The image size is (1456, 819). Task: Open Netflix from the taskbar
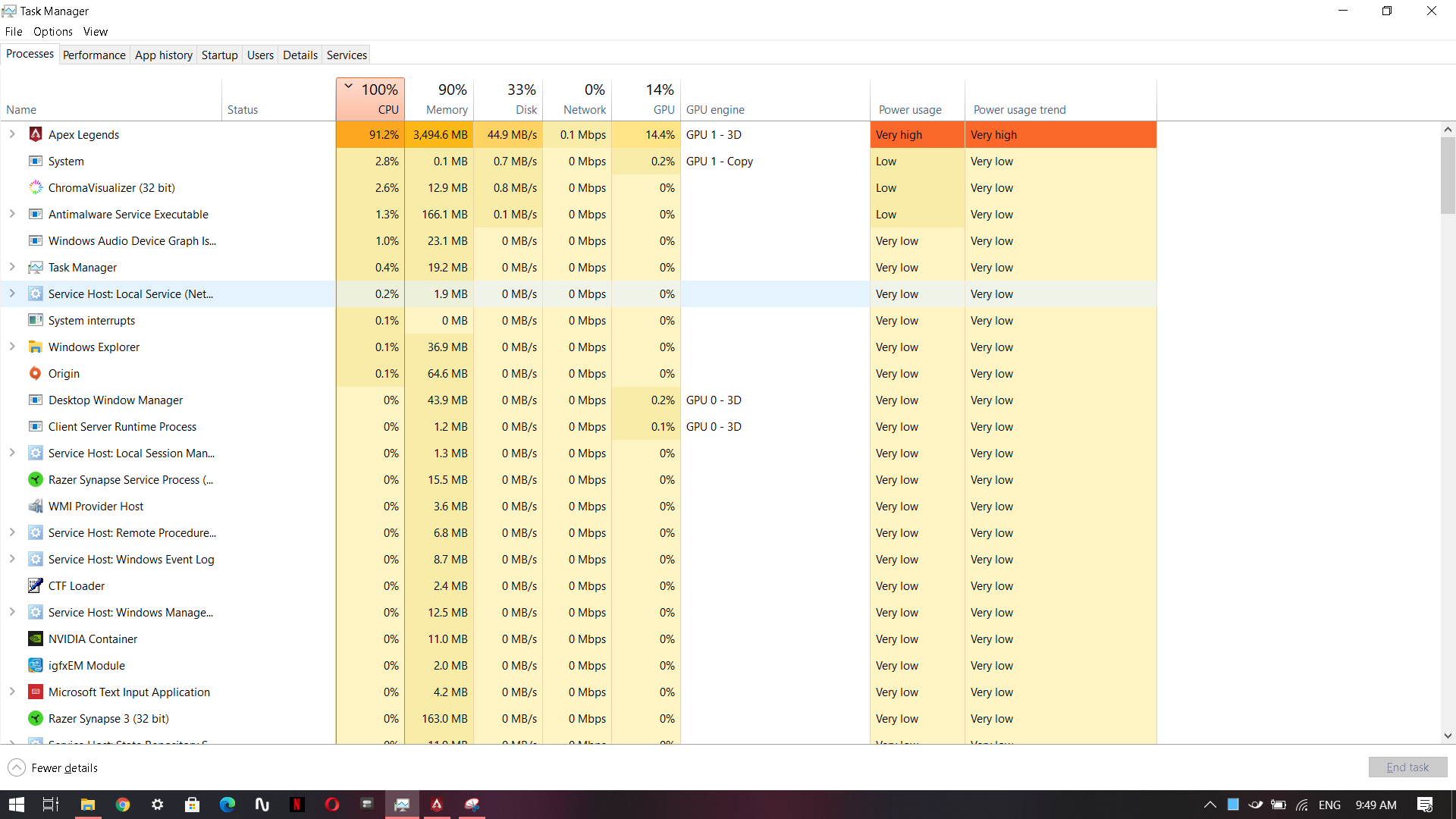click(297, 805)
